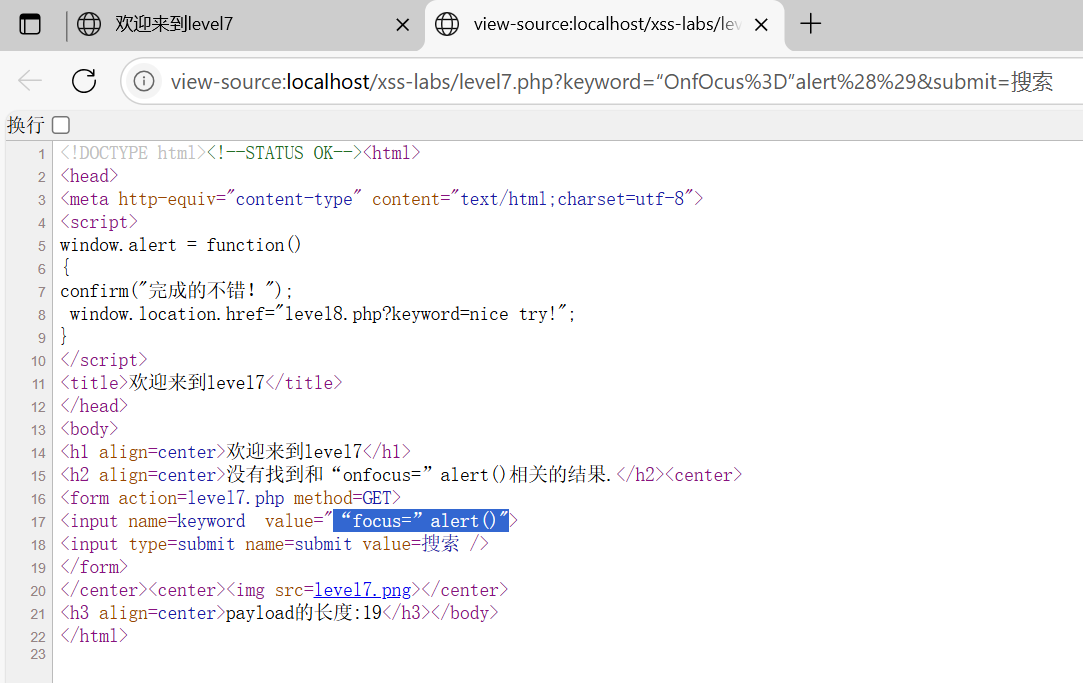Click the head tag on line 2
The width and height of the screenshot is (1083, 683).
(89, 176)
